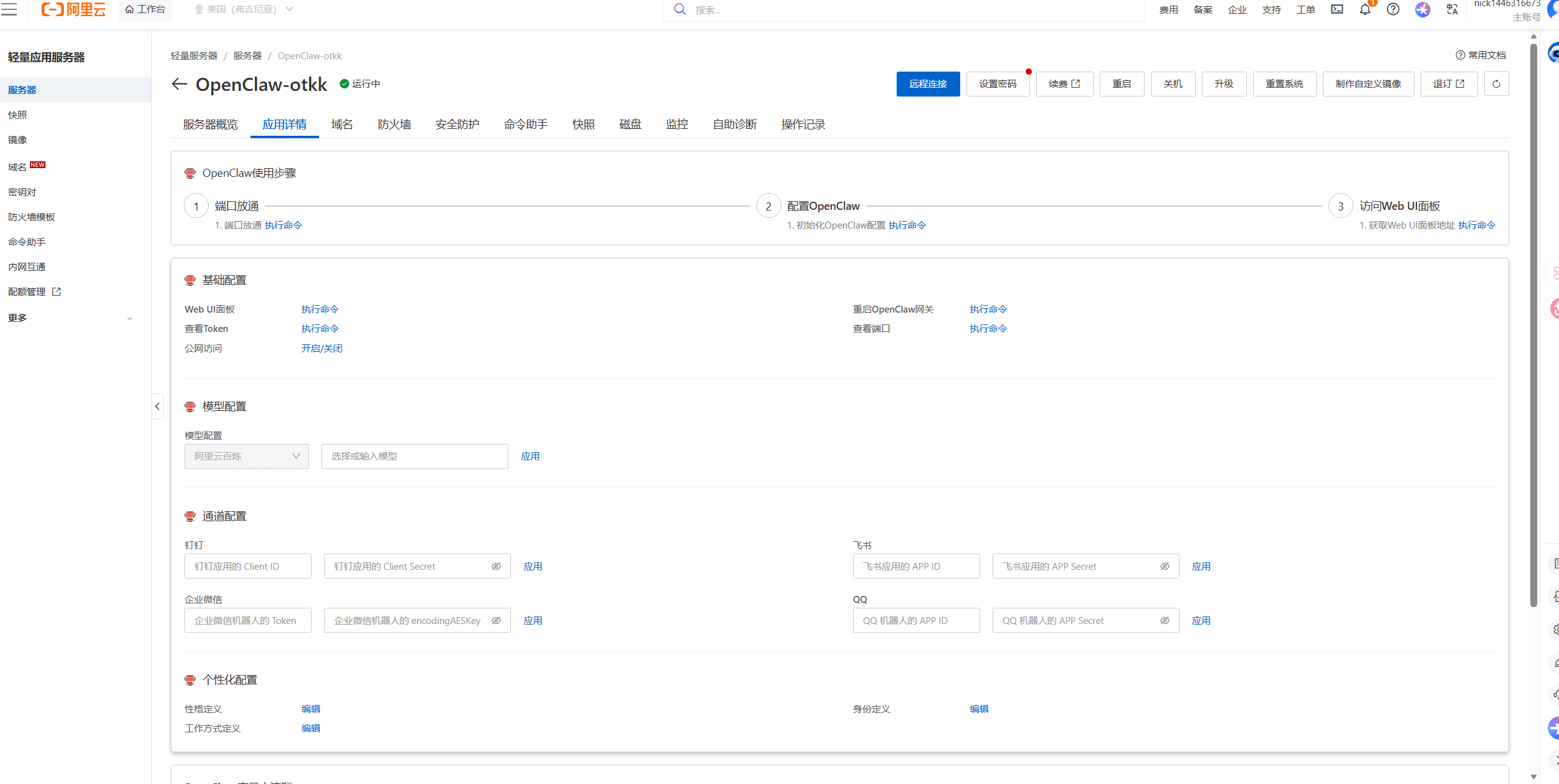Click 开启/关闭 link for 公网访问
This screenshot has width=1559, height=784.
point(322,349)
